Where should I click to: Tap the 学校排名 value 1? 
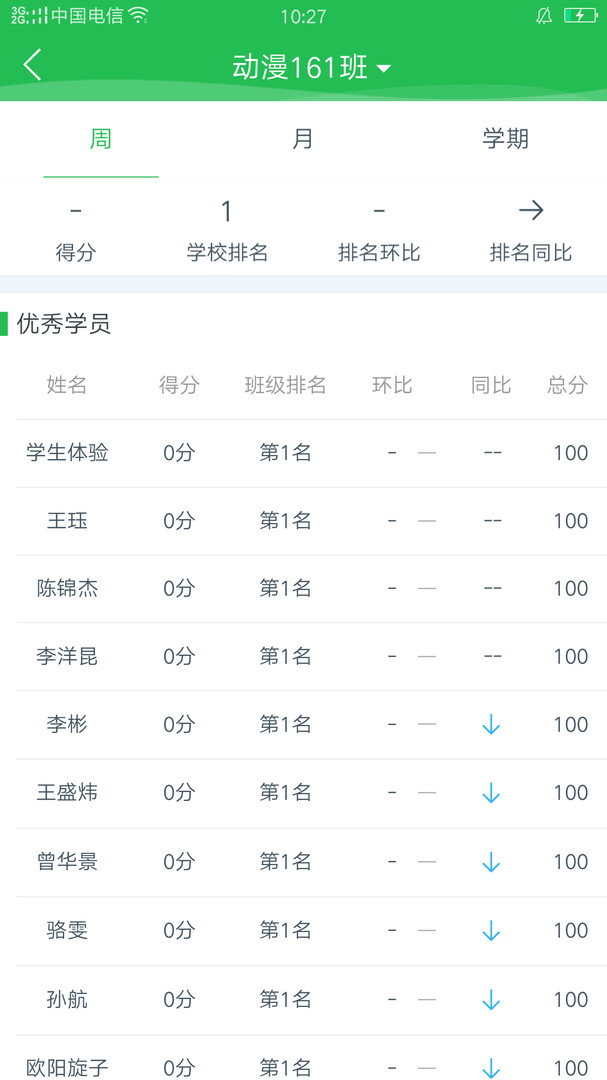[227, 211]
